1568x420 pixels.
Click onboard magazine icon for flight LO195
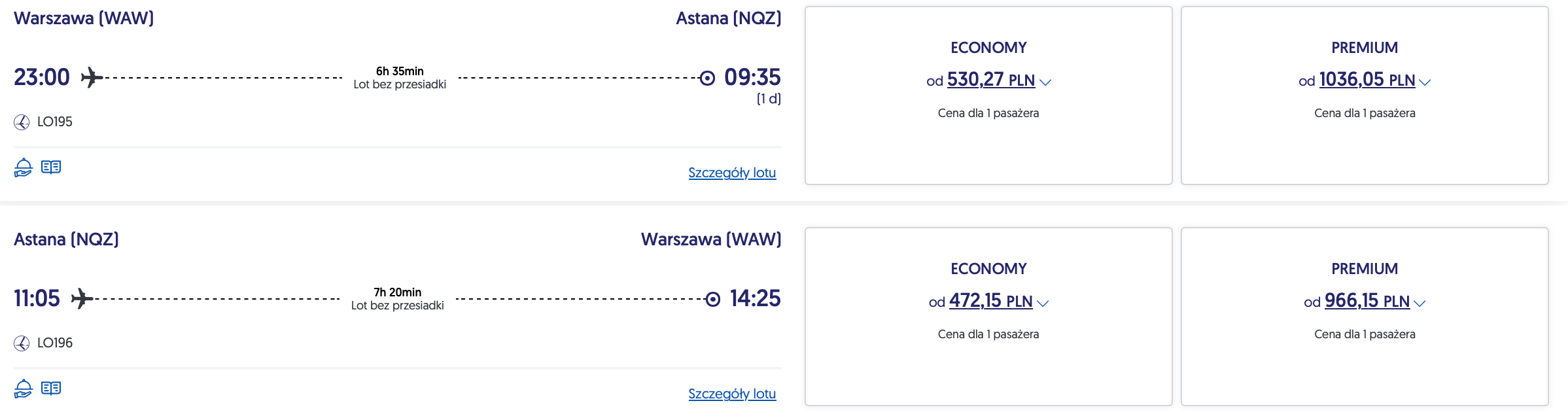coord(51,167)
